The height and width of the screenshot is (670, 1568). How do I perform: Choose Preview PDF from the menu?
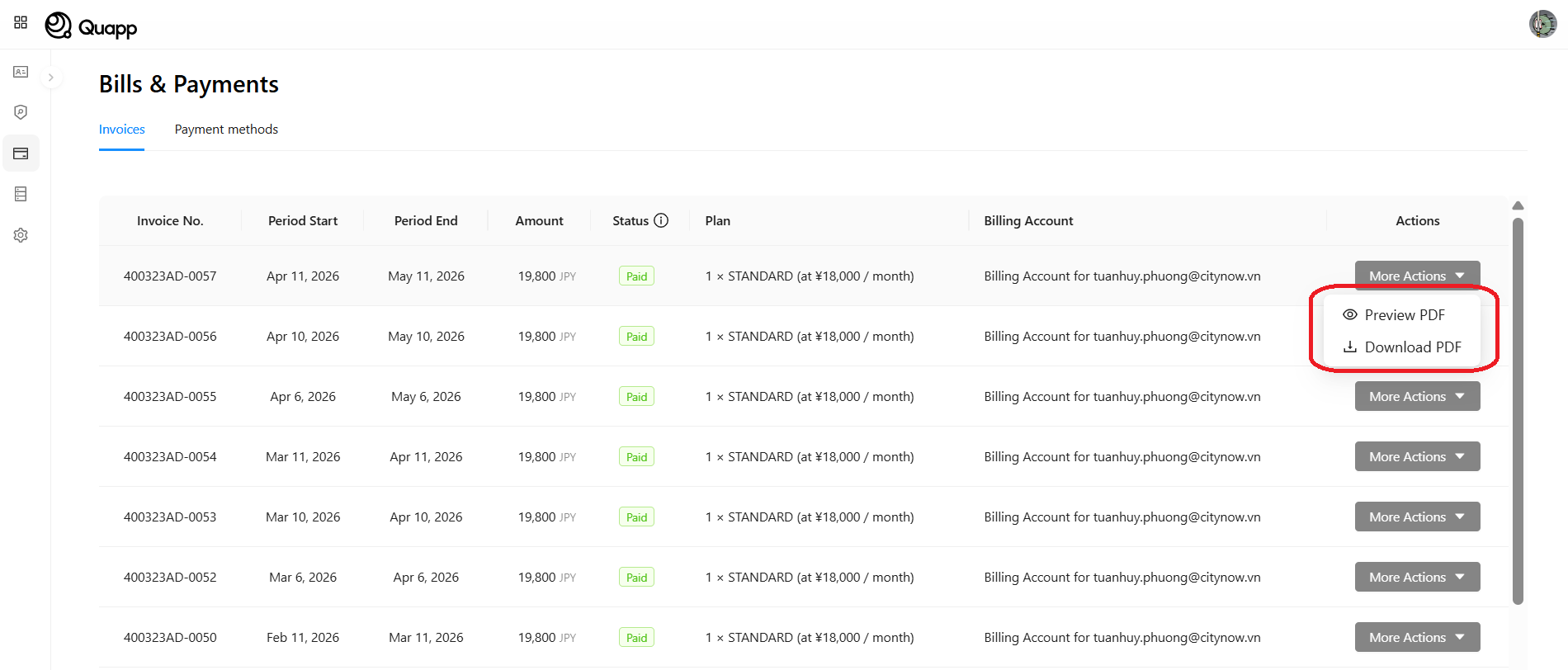pyautogui.click(x=1403, y=315)
